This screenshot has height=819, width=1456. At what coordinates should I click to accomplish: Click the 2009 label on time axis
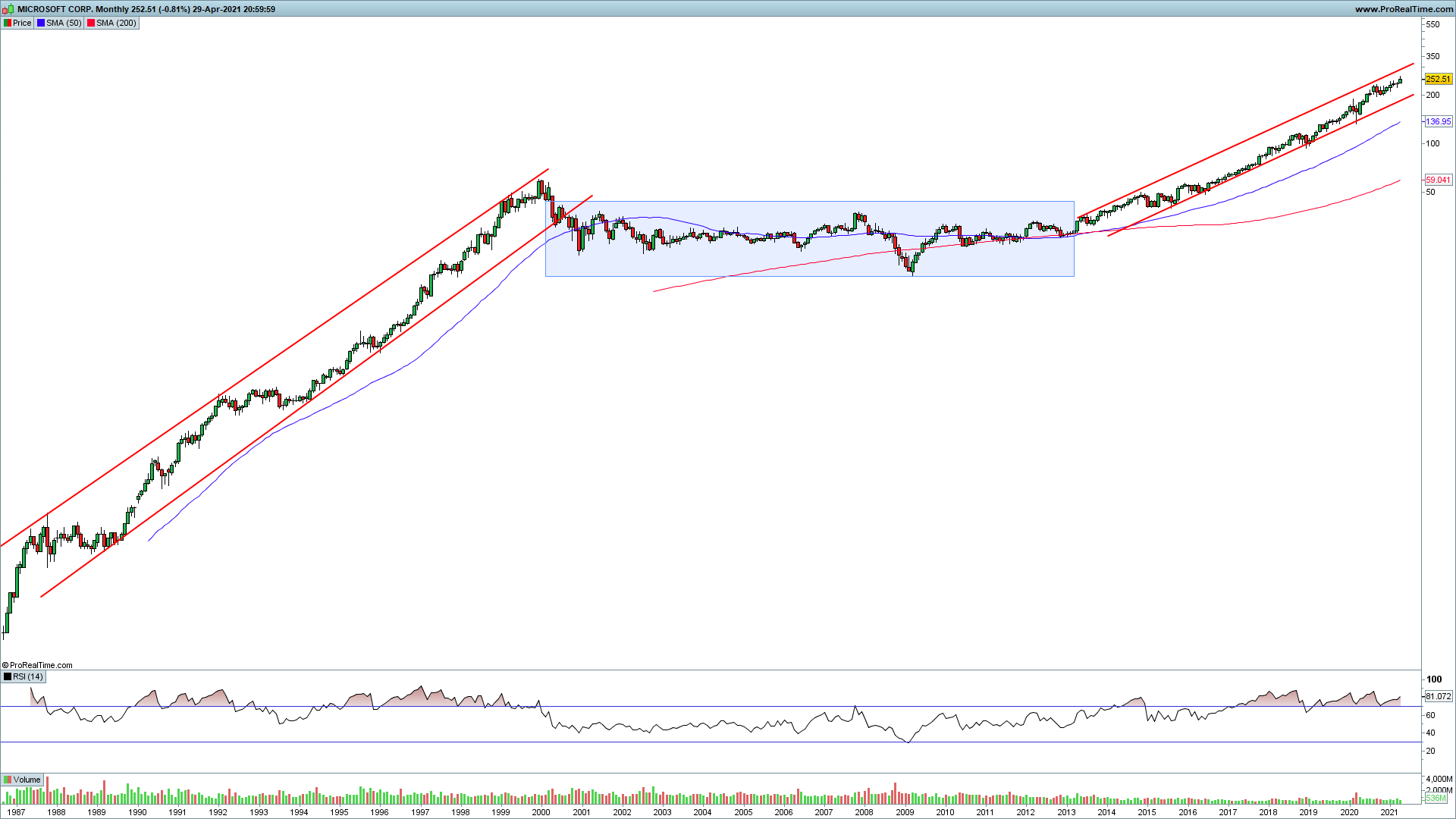point(904,812)
